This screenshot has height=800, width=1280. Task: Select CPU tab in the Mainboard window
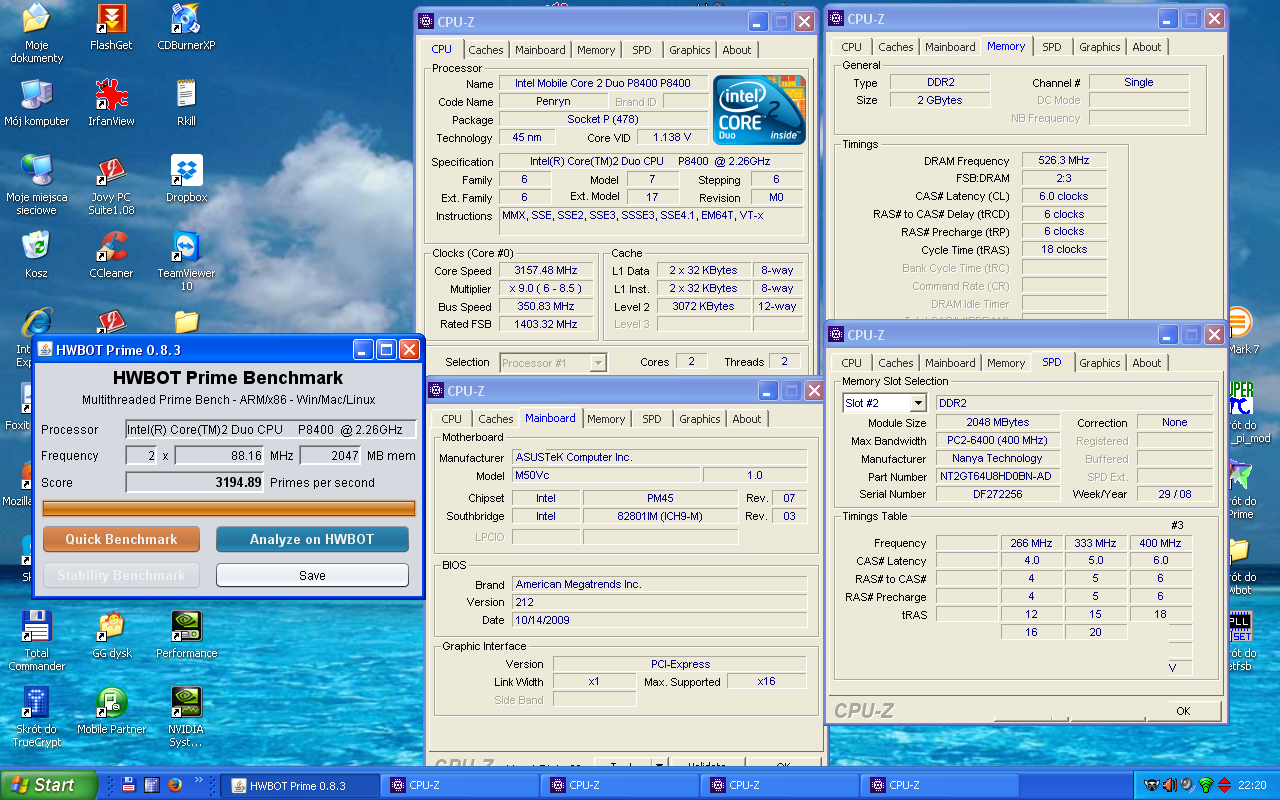click(452, 419)
